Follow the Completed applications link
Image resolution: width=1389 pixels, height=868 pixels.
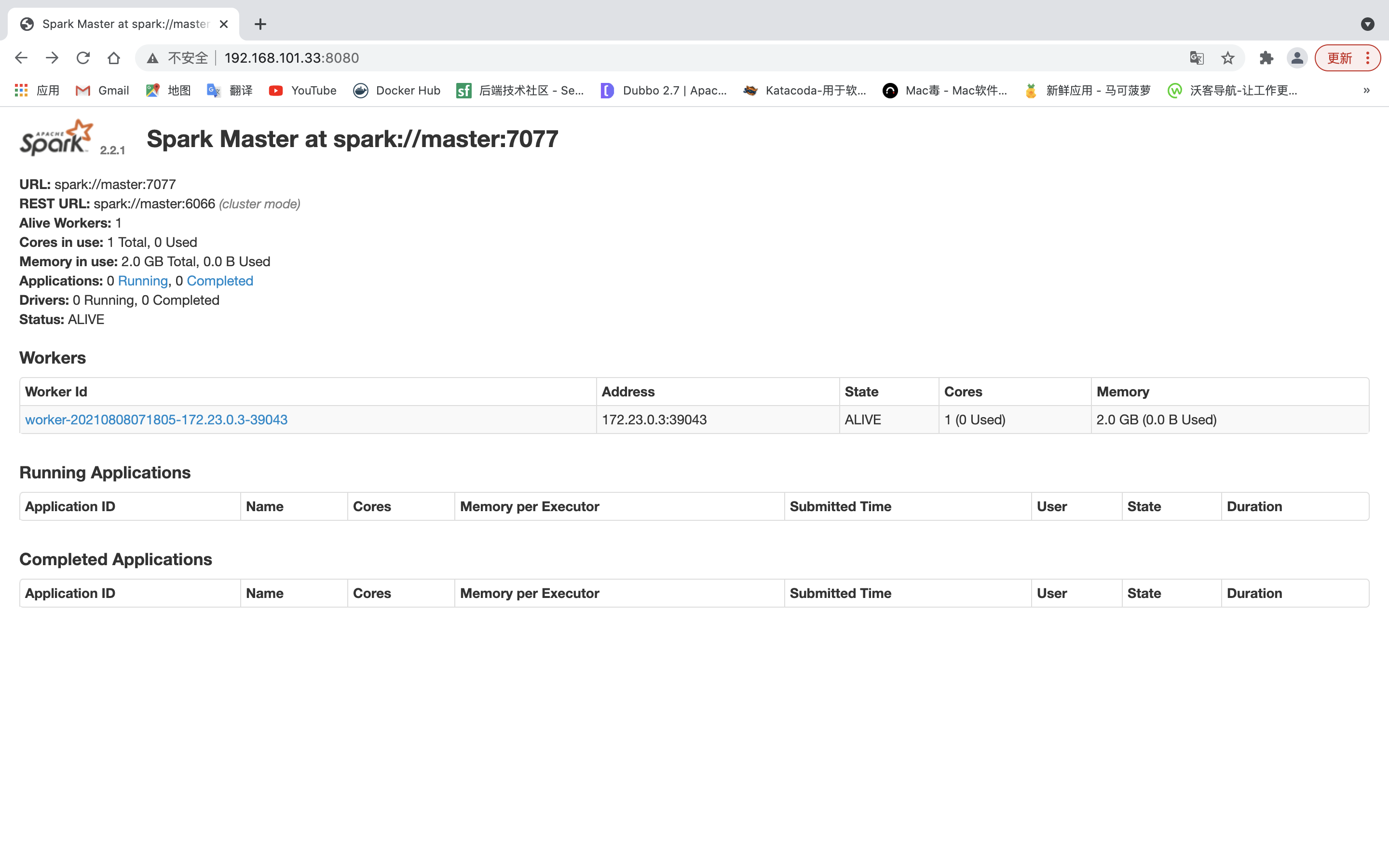(220, 281)
